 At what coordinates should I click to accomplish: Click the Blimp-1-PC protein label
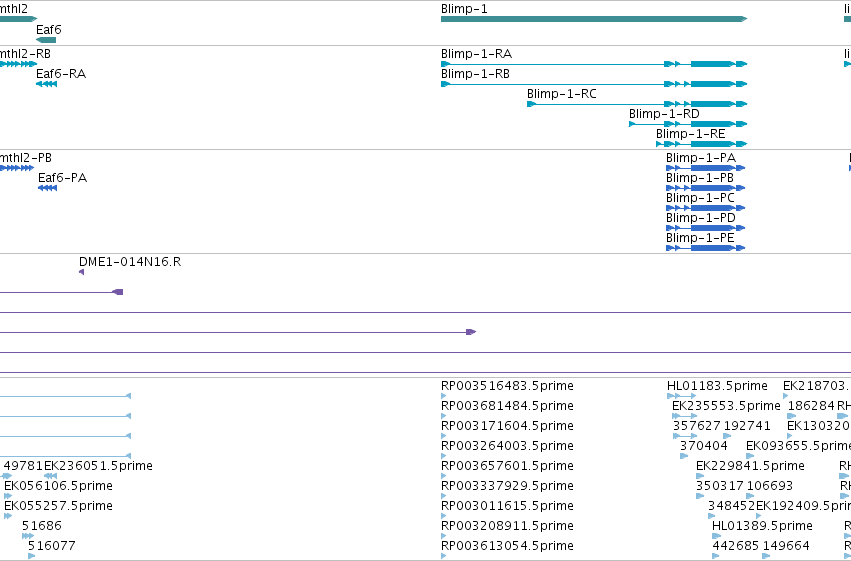click(x=700, y=198)
